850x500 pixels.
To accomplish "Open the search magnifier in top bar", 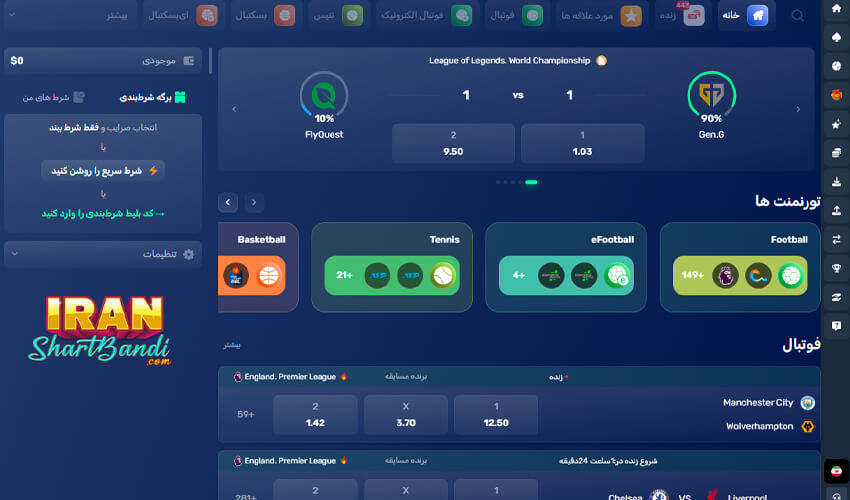I will (x=797, y=15).
